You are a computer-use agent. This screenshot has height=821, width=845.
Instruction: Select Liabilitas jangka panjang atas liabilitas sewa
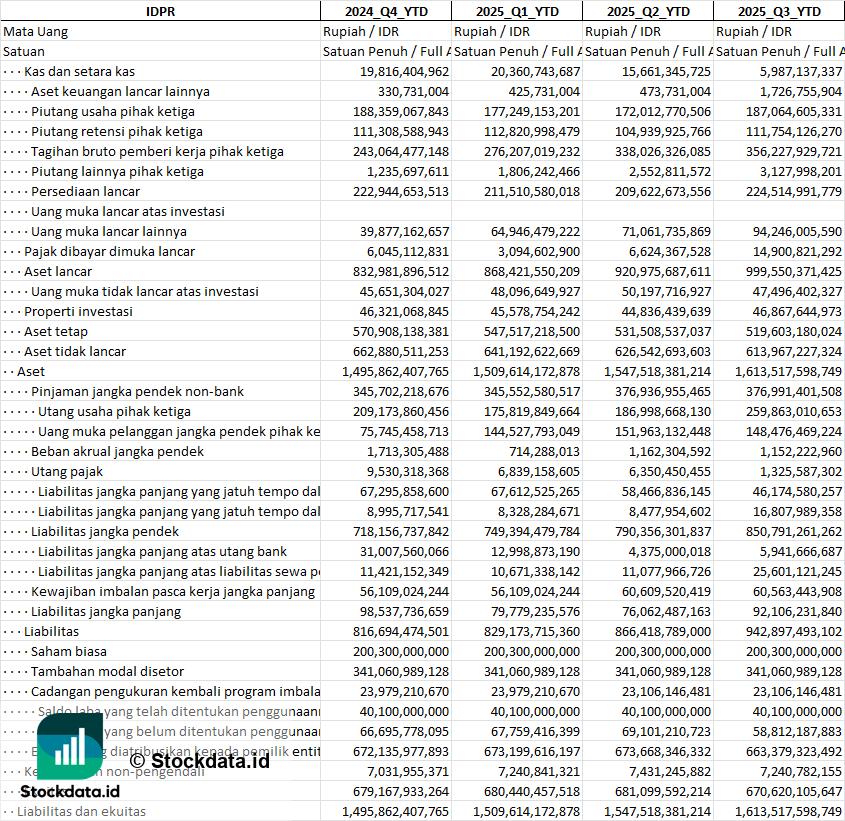179,571
